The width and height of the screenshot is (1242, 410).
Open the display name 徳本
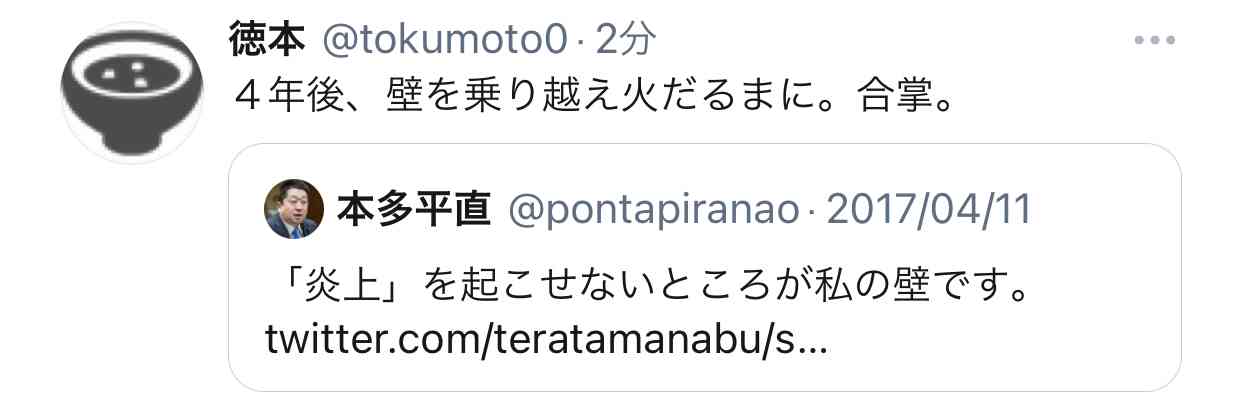tap(267, 40)
